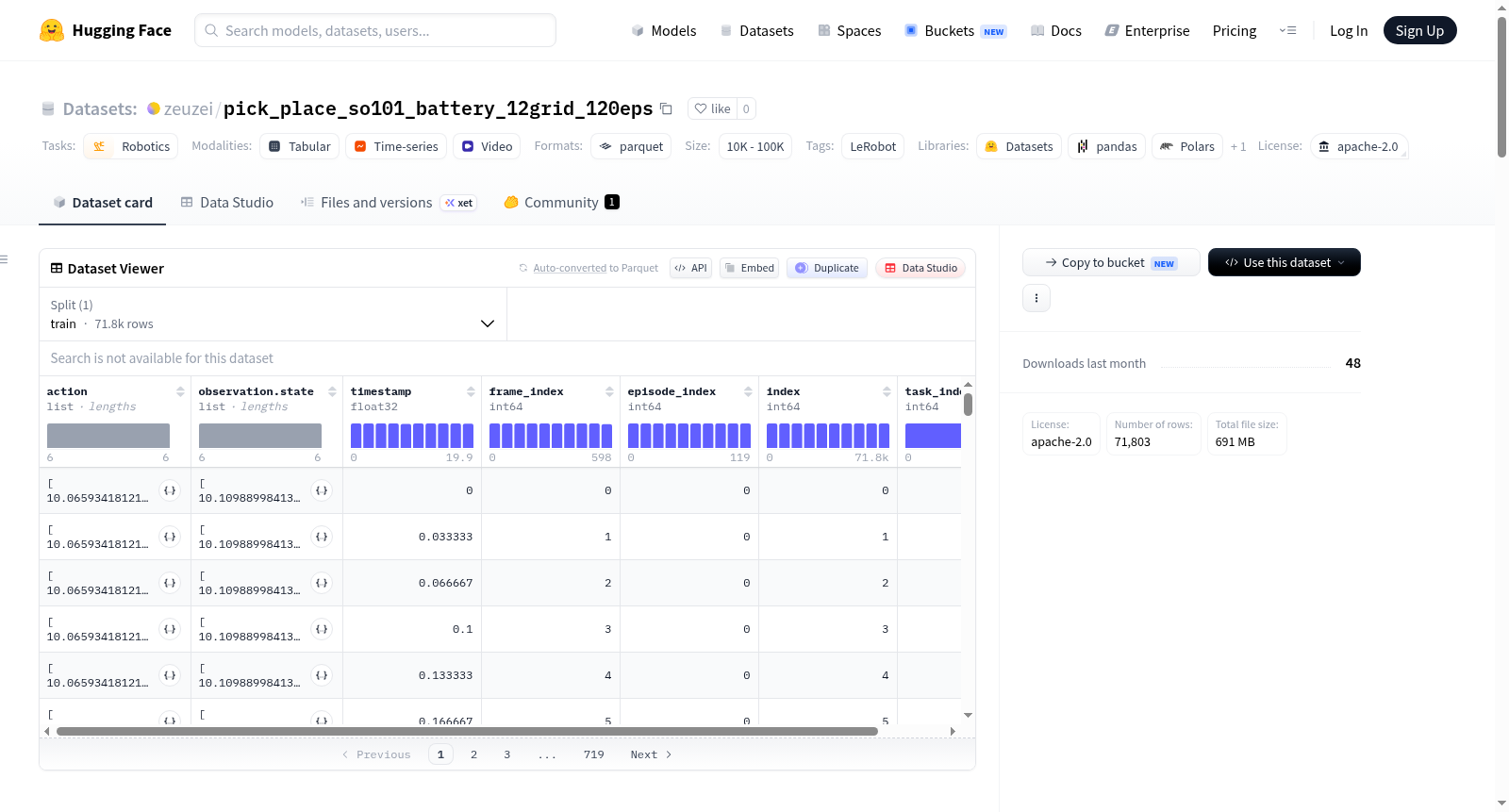
Task: Go to page 2 of the table
Action: click(x=473, y=754)
